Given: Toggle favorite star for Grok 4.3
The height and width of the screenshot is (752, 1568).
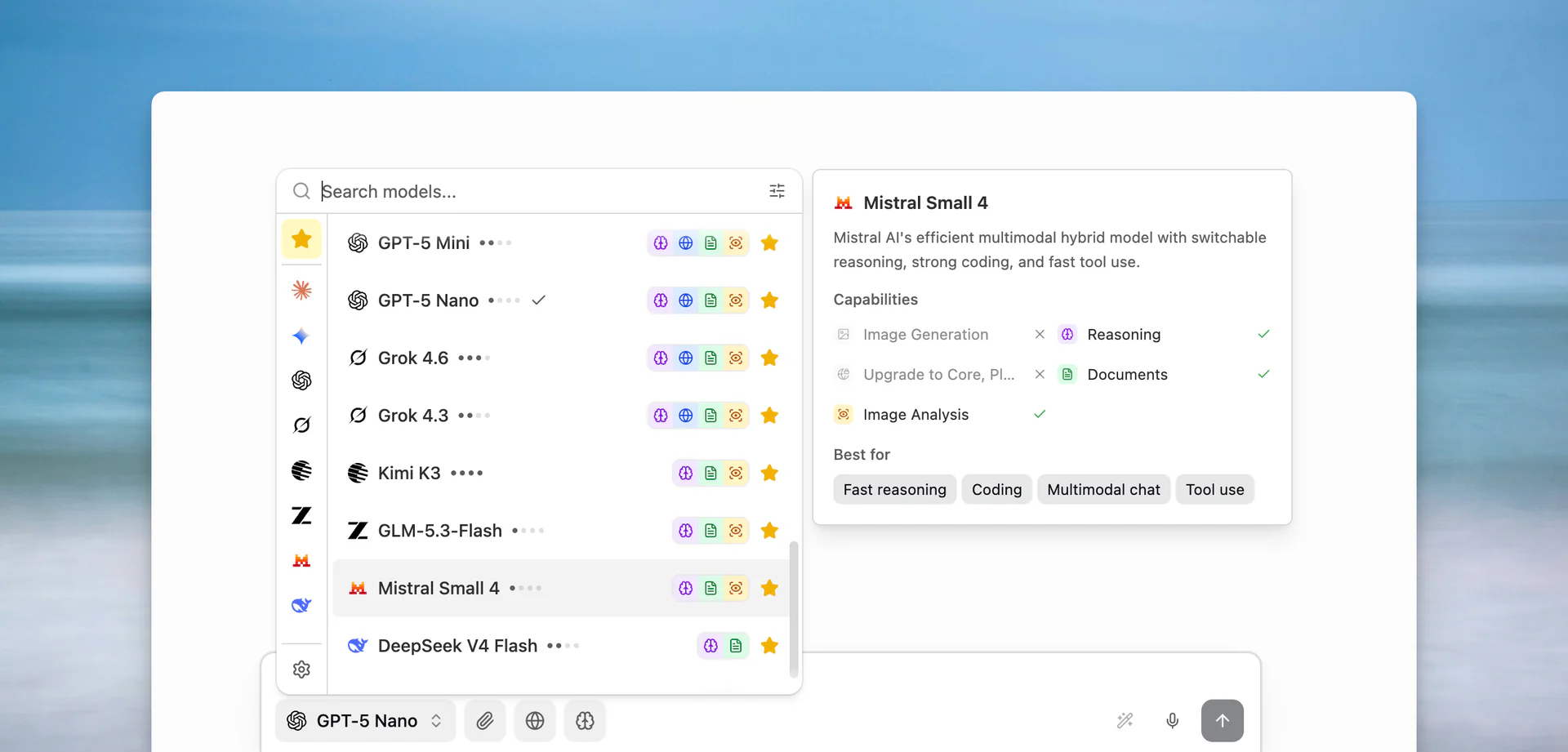Looking at the screenshot, I should (769, 416).
